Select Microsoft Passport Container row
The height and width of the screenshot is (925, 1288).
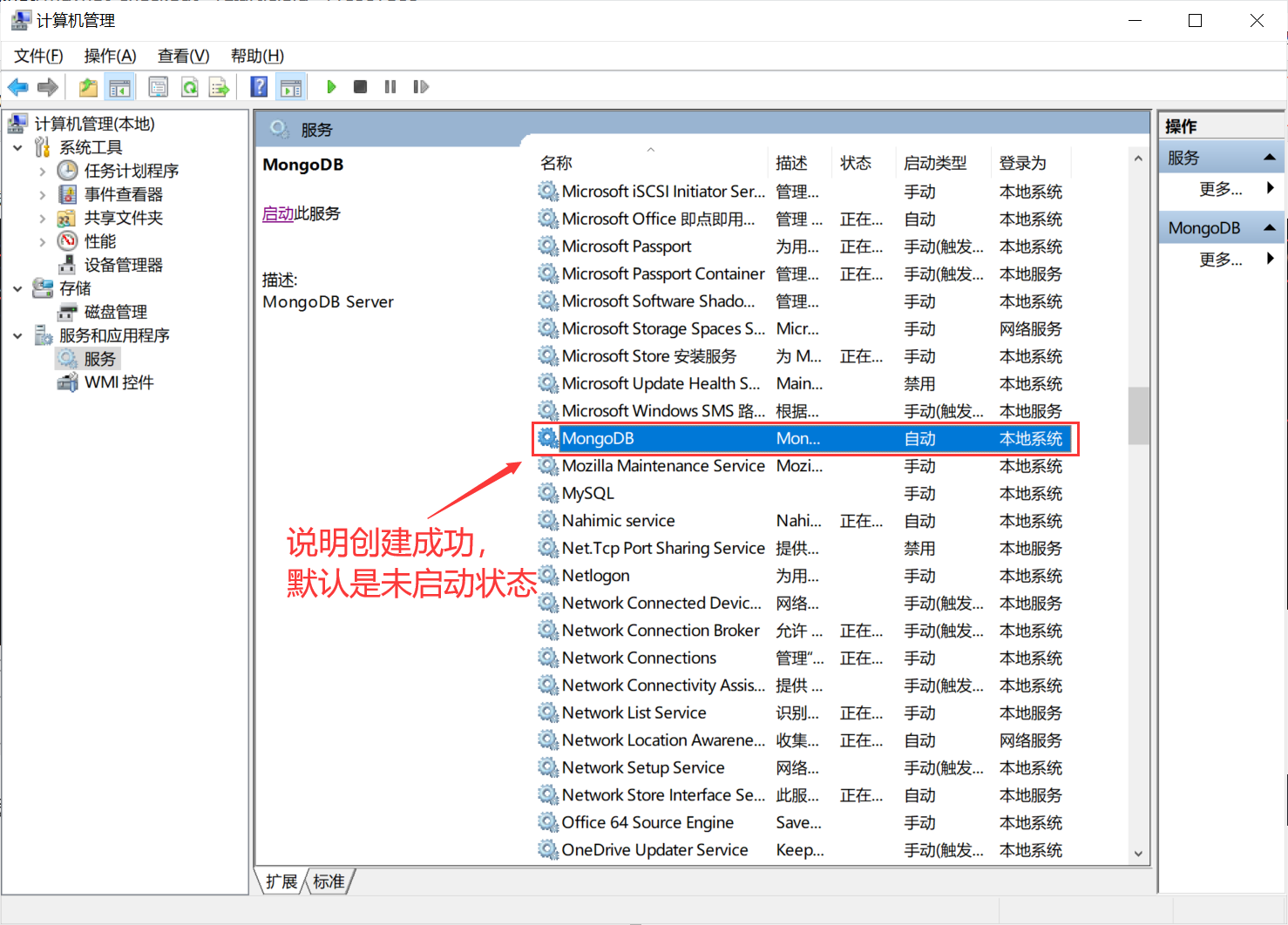(802, 273)
